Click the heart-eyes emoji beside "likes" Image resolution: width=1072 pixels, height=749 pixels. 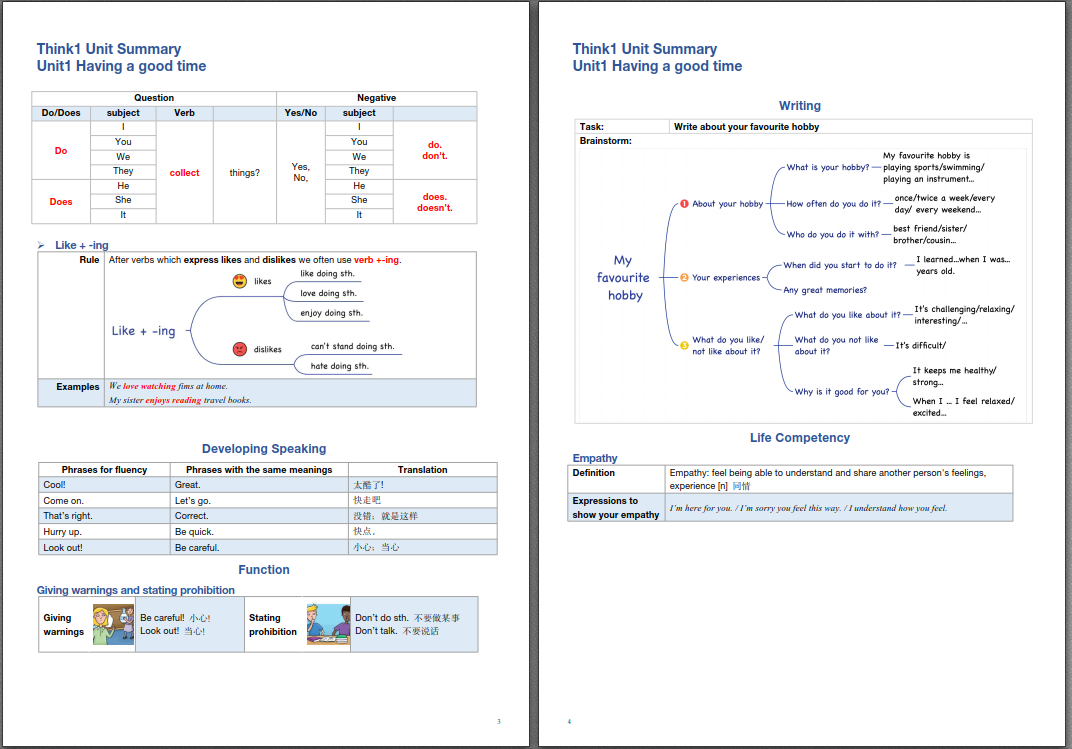click(239, 281)
